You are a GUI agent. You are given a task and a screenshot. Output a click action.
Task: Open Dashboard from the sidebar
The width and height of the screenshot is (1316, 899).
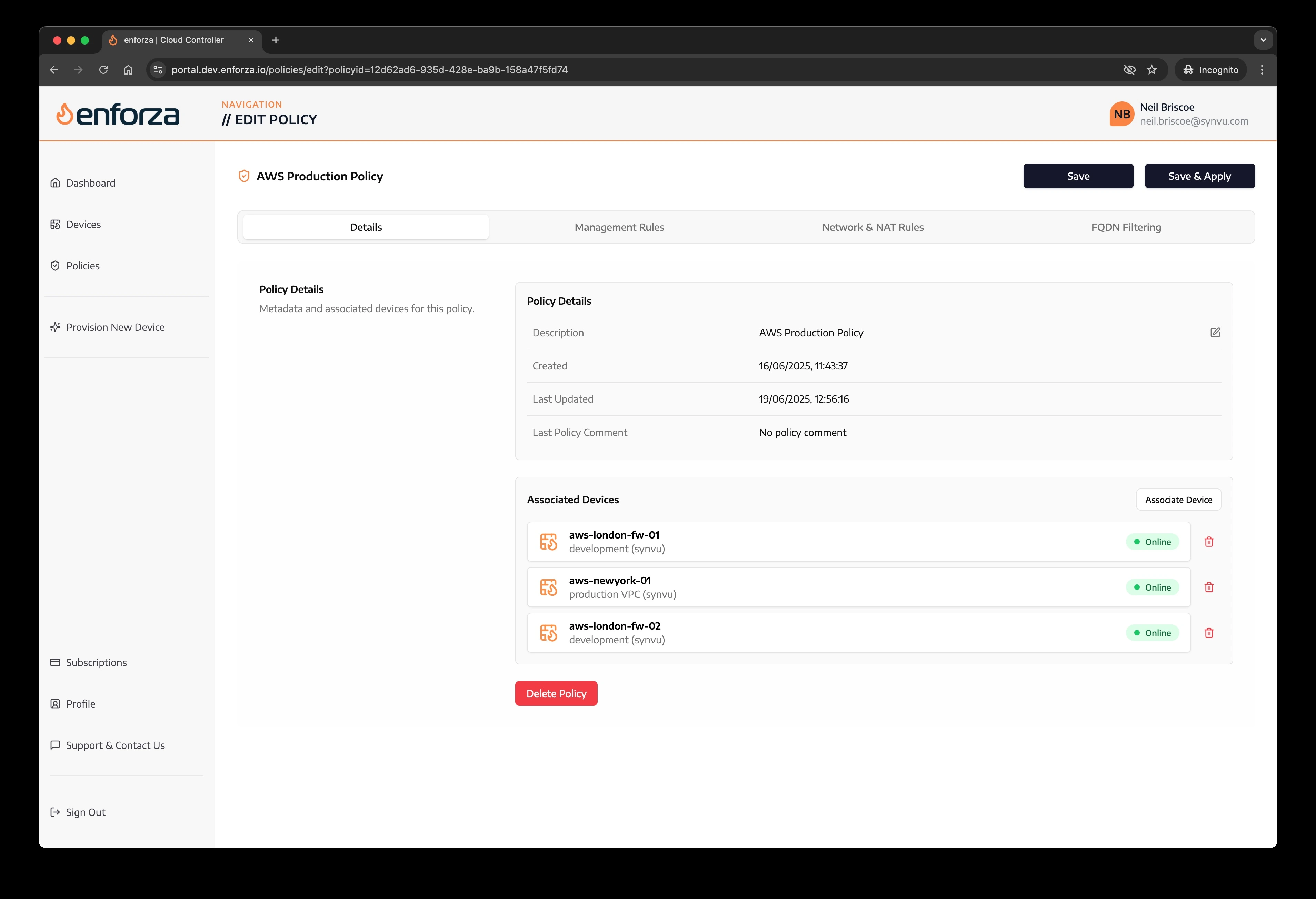pos(90,183)
